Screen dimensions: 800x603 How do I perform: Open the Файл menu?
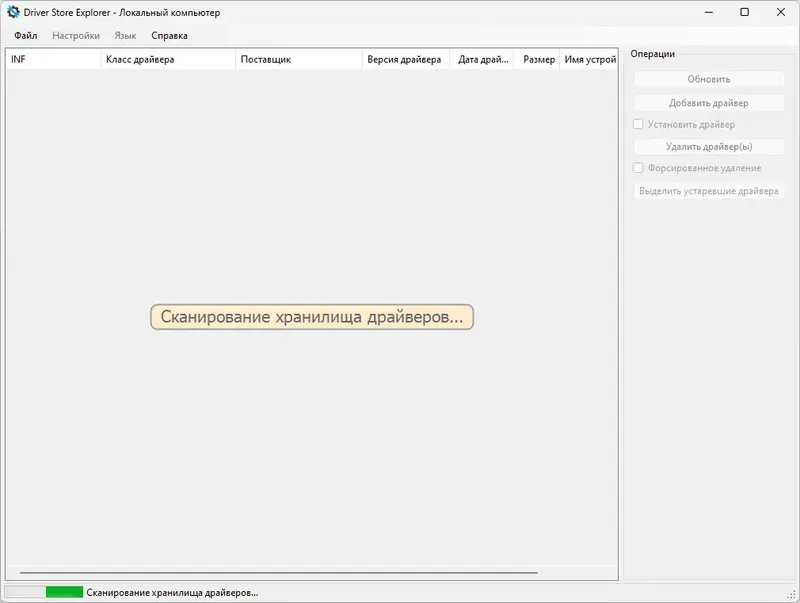pyautogui.click(x=24, y=34)
